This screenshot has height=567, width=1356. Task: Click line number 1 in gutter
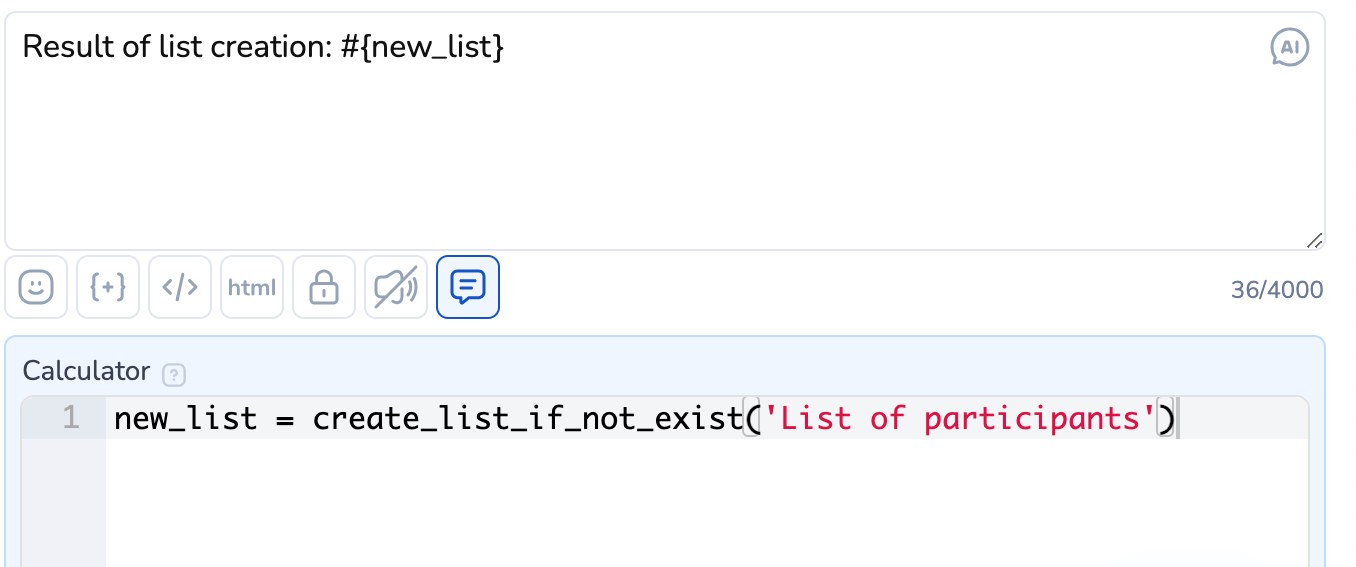coord(70,418)
